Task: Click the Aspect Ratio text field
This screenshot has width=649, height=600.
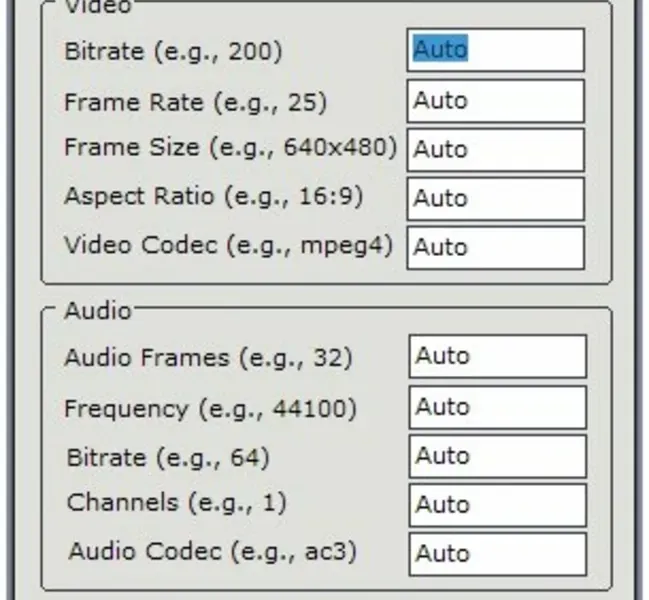Action: 496,199
